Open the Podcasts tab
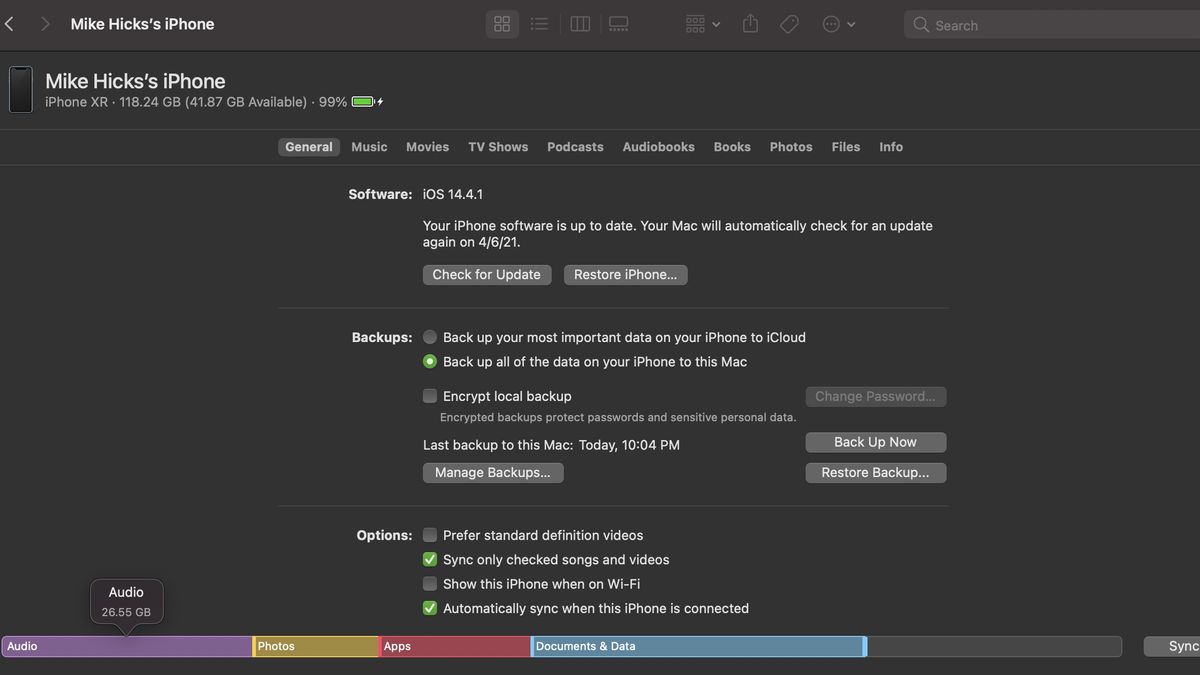 (575, 147)
